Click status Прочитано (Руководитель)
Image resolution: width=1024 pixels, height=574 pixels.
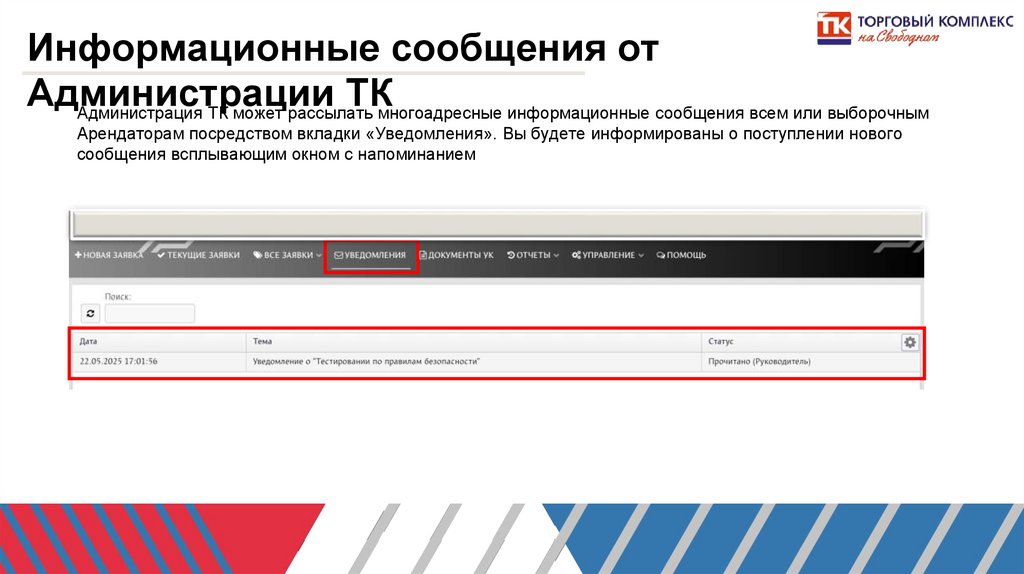pyautogui.click(x=759, y=361)
